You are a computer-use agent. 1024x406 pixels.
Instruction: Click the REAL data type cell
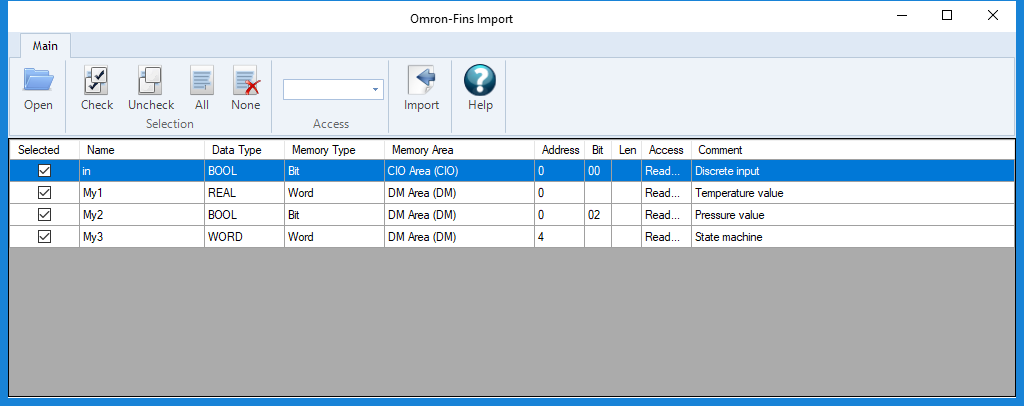coord(244,193)
